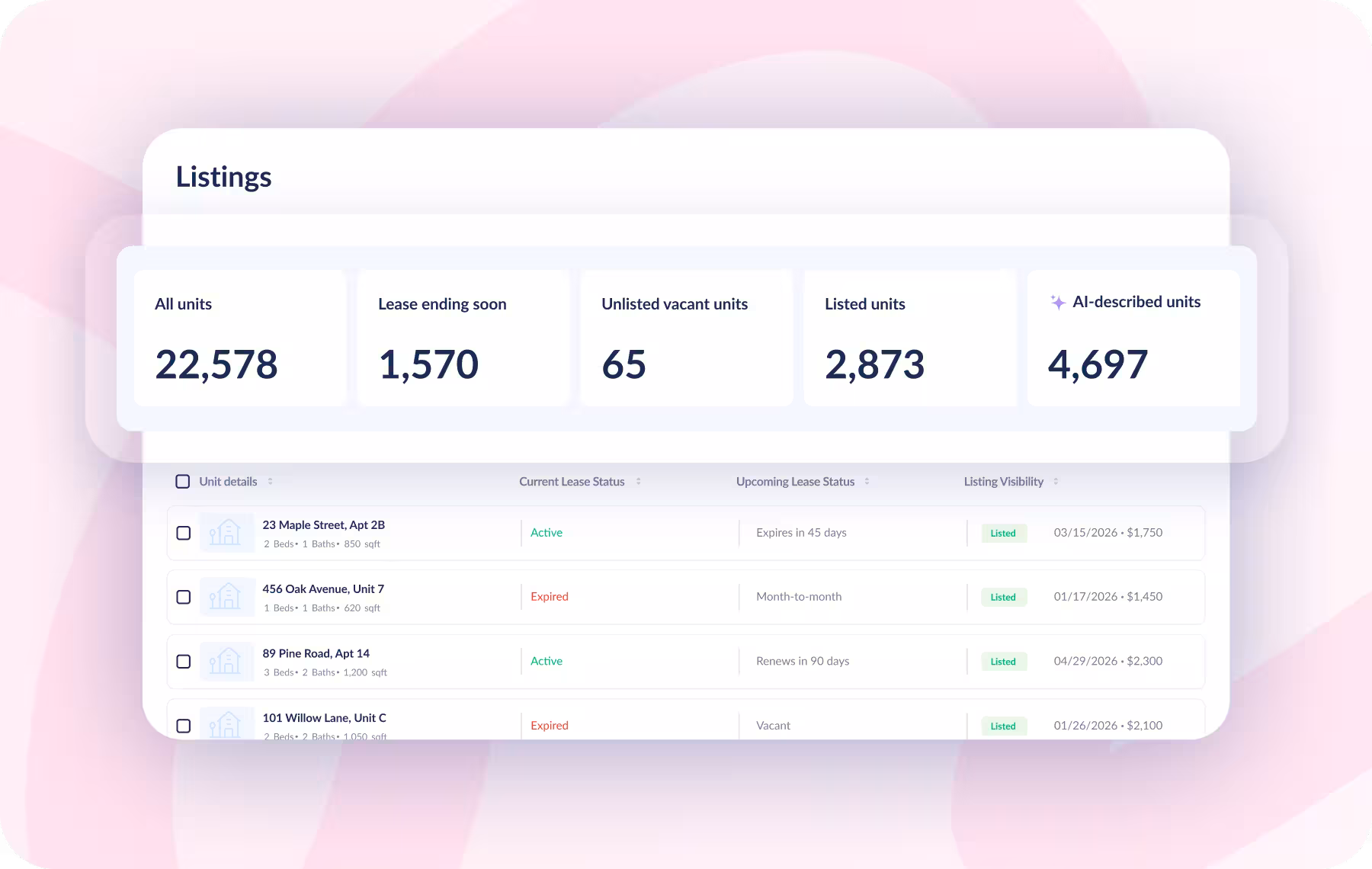Select the Lease ending soon card
The image size is (1372, 869).
coord(463,338)
